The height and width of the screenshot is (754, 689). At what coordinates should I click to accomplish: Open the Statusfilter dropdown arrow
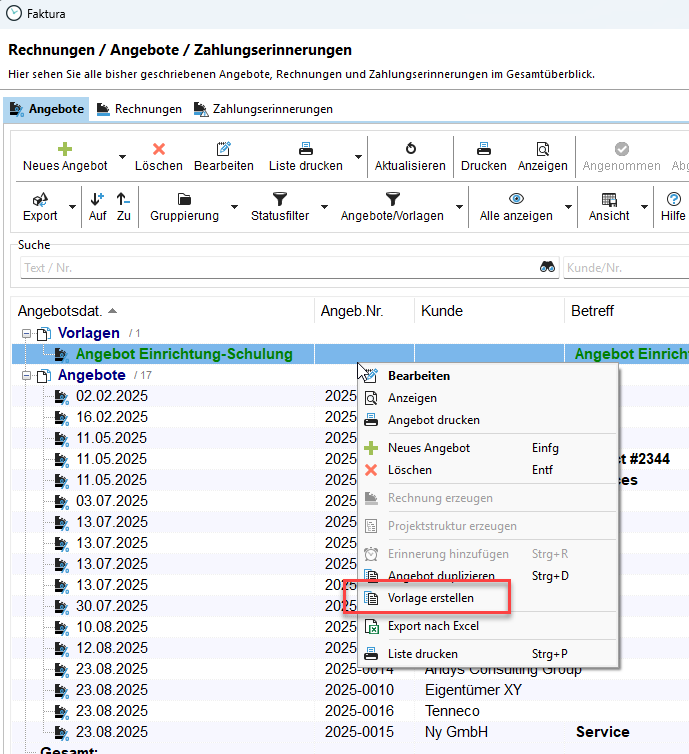324,207
